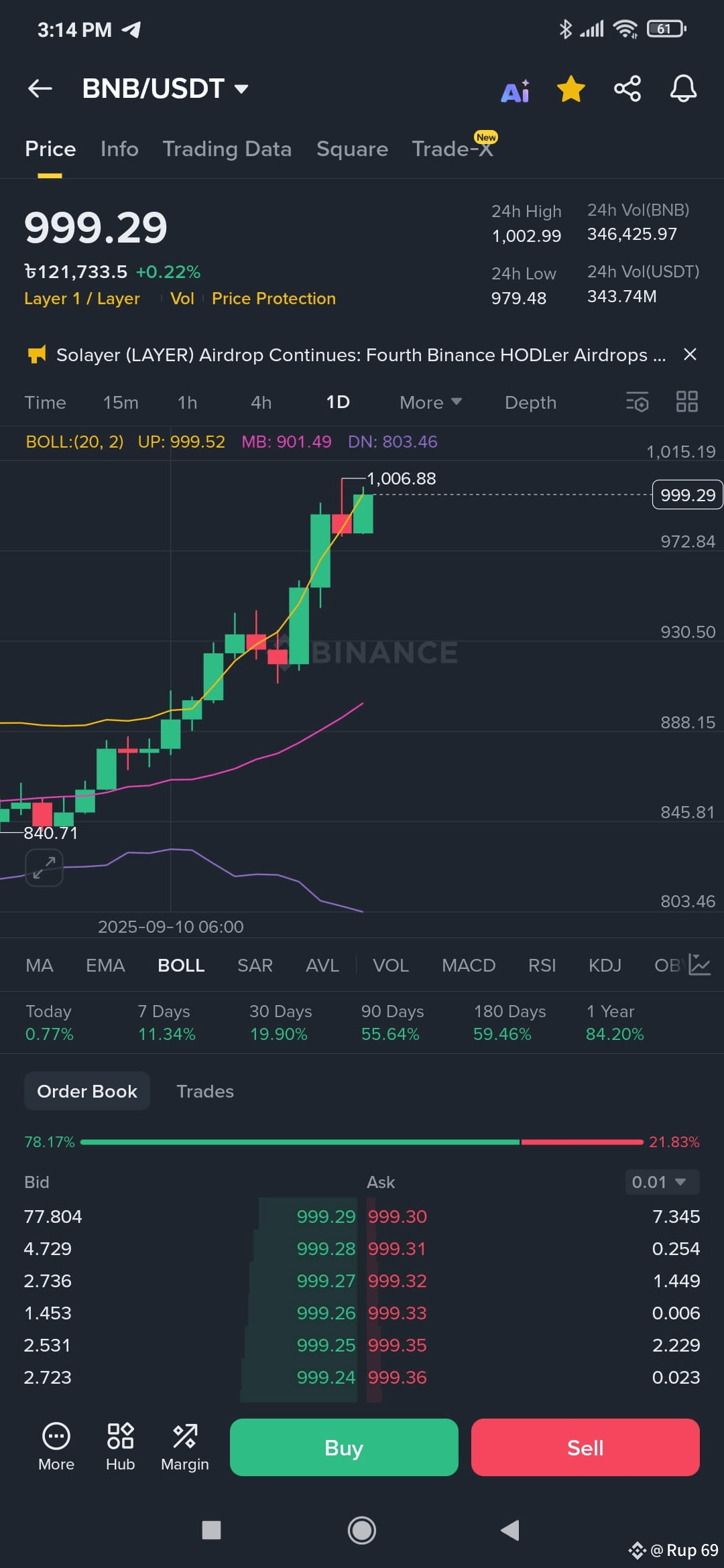Enable the RSI indicator

pos(542,965)
